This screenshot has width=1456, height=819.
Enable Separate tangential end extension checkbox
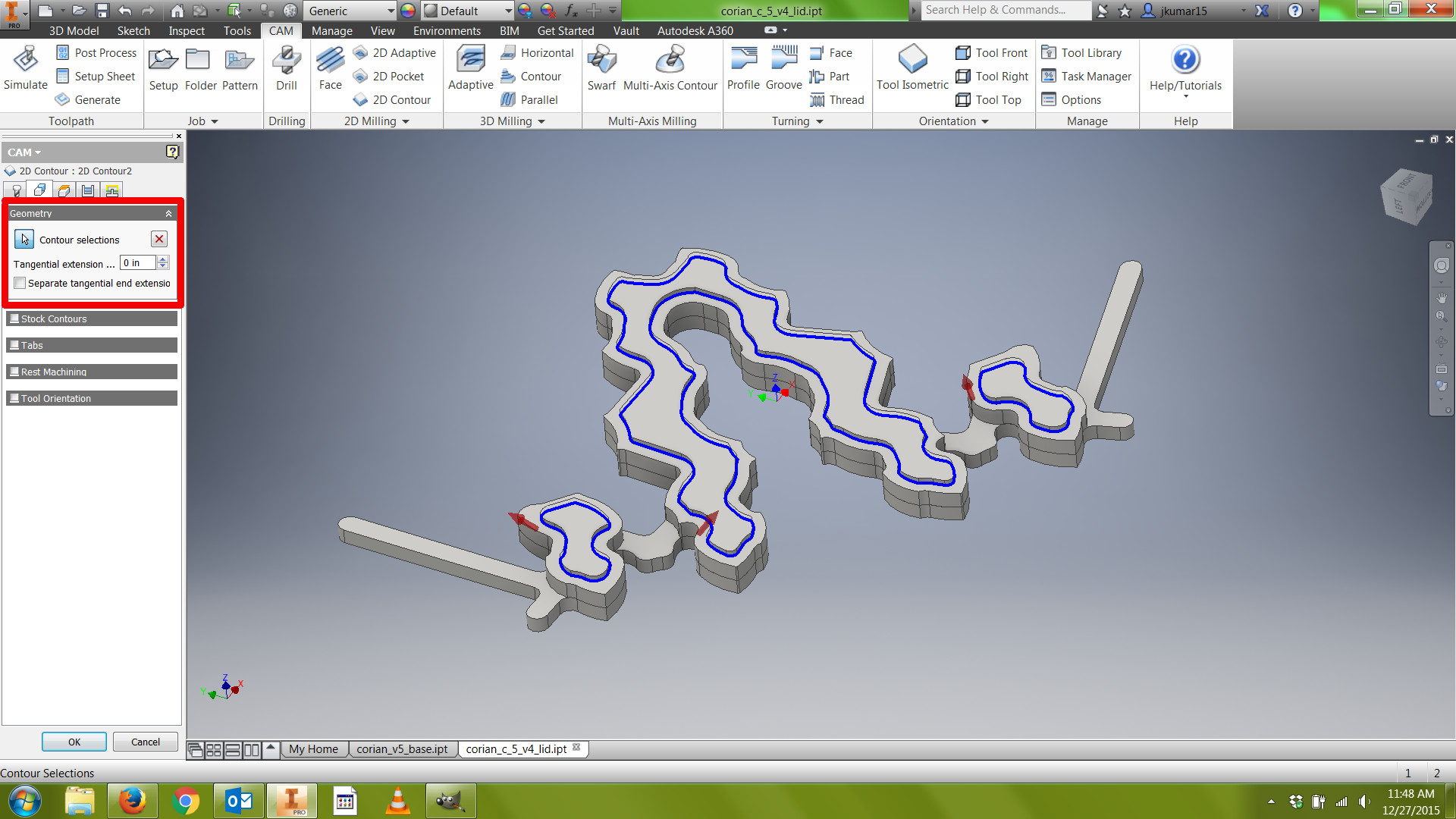(20, 283)
